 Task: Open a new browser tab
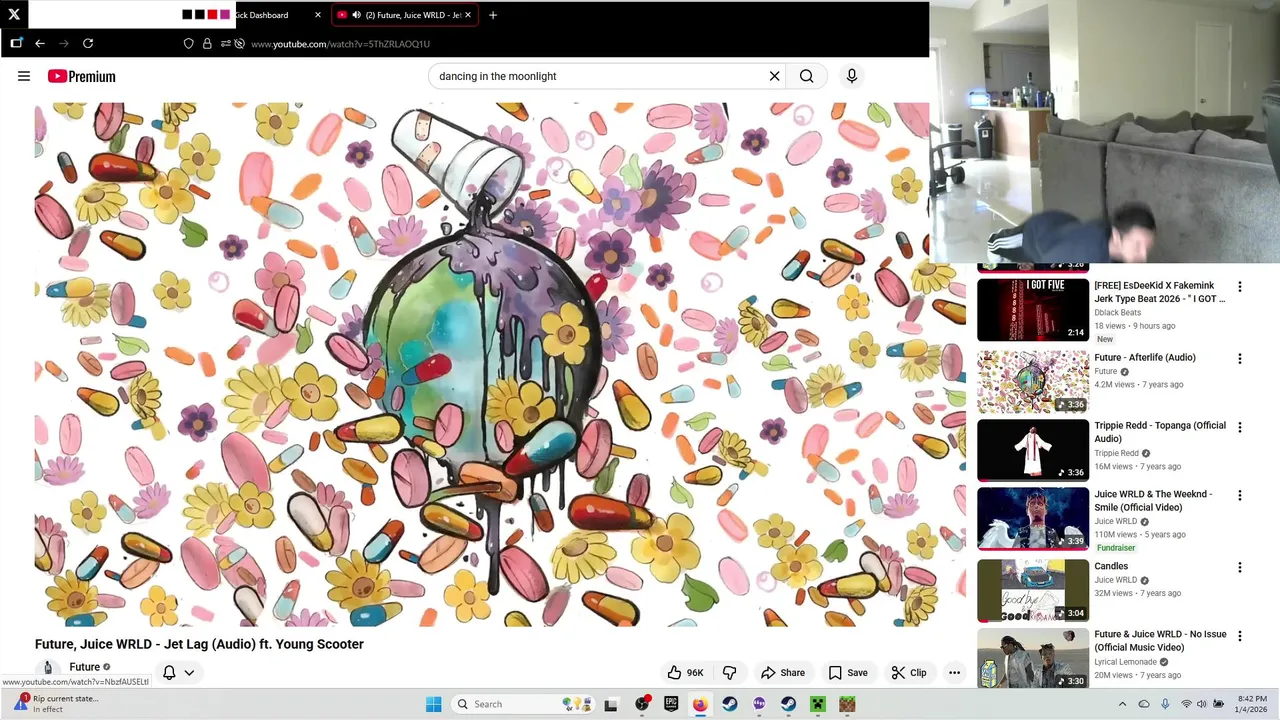pyautogui.click(x=492, y=15)
